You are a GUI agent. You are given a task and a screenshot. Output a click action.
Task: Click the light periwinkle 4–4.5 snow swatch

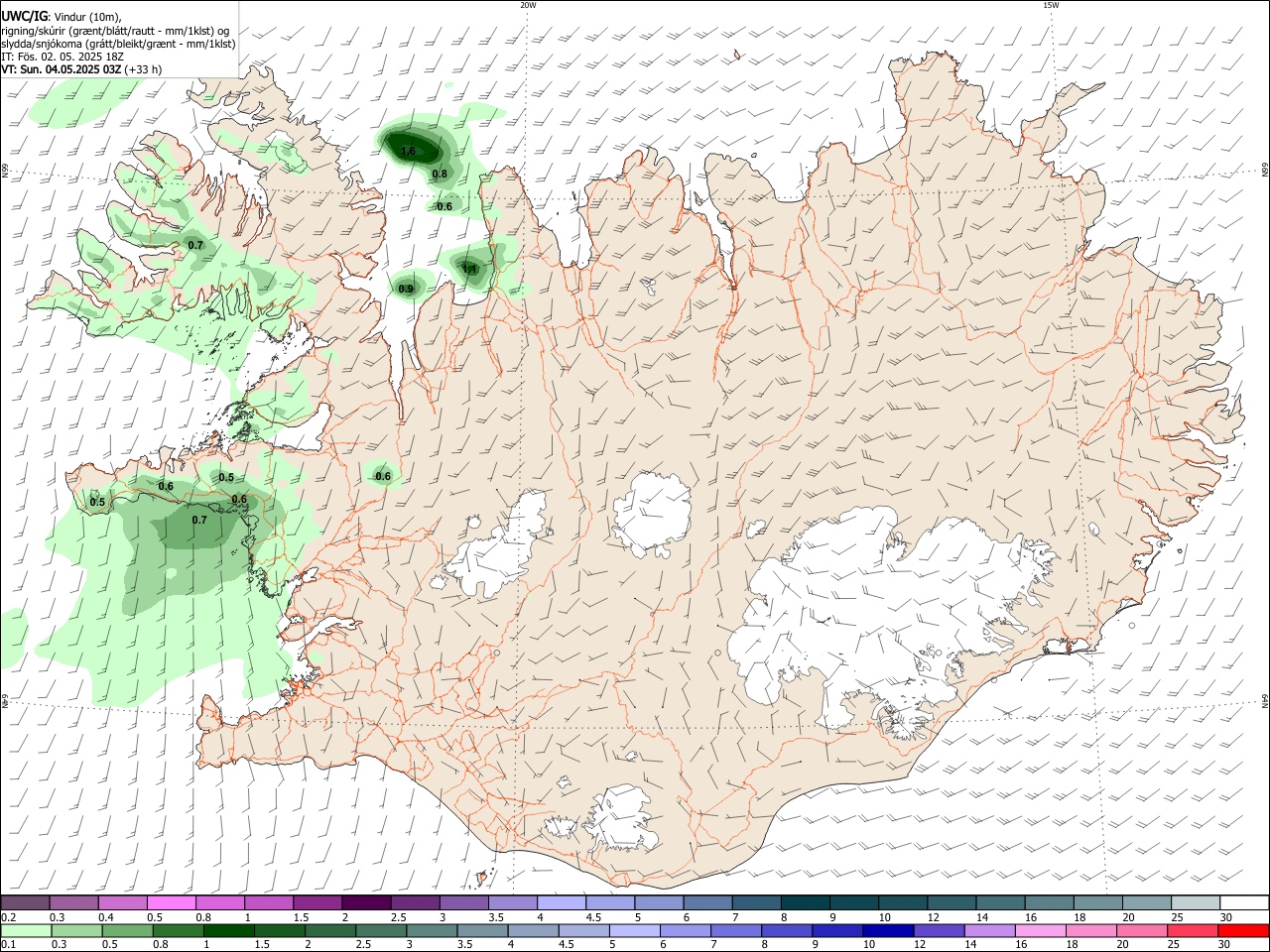562,902
